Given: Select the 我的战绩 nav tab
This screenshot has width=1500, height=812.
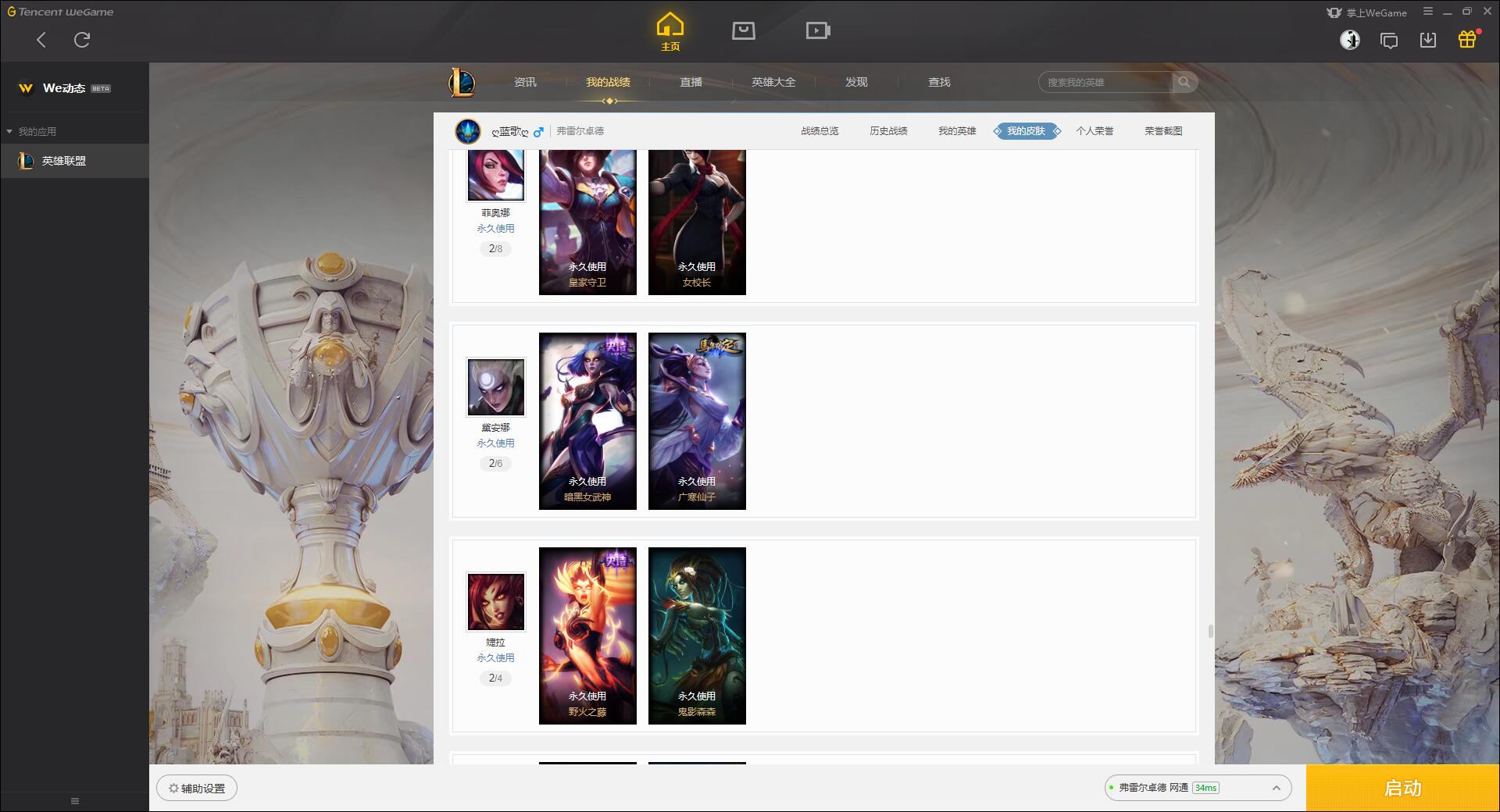Looking at the screenshot, I should pos(608,82).
